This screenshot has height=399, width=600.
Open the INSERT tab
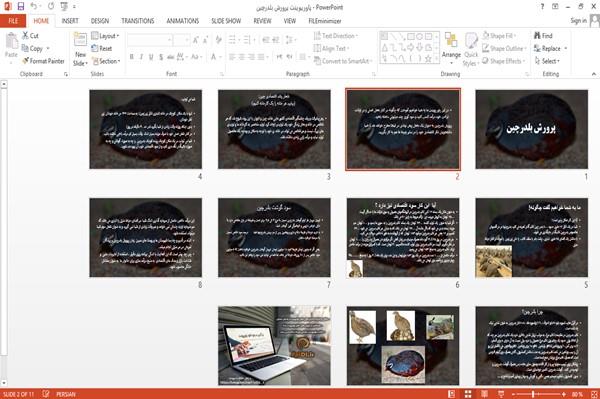click(x=70, y=21)
